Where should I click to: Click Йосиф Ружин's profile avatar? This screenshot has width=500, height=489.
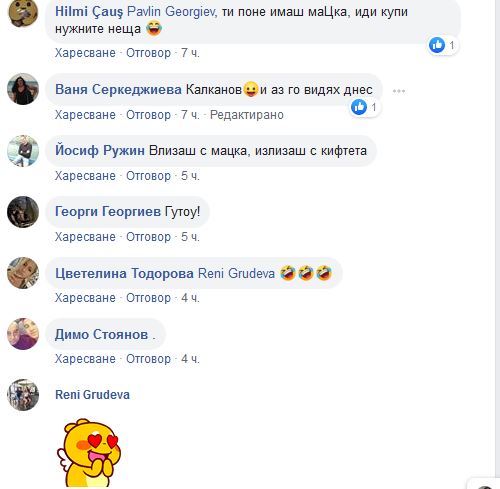(23, 151)
